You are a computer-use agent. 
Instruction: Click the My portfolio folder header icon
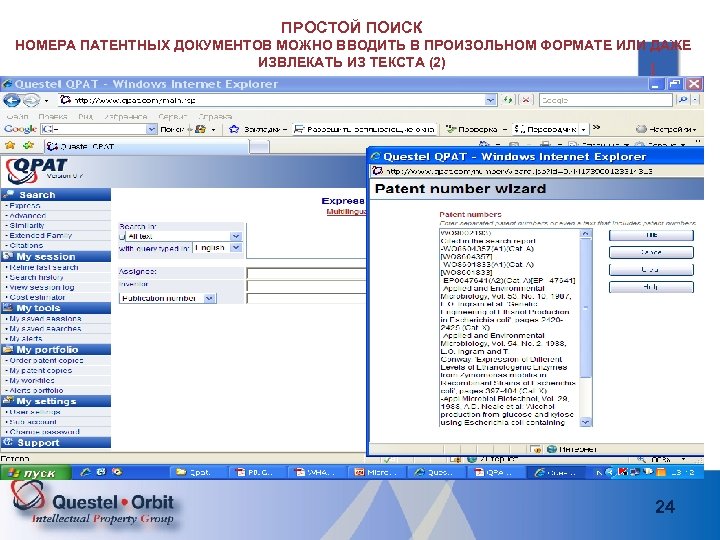coord(7,349)
